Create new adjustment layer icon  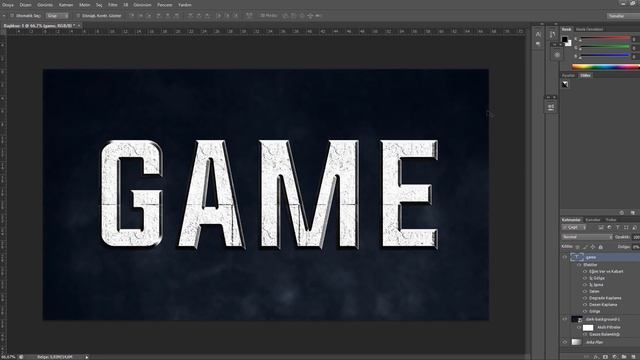click(x=615, y=357)
